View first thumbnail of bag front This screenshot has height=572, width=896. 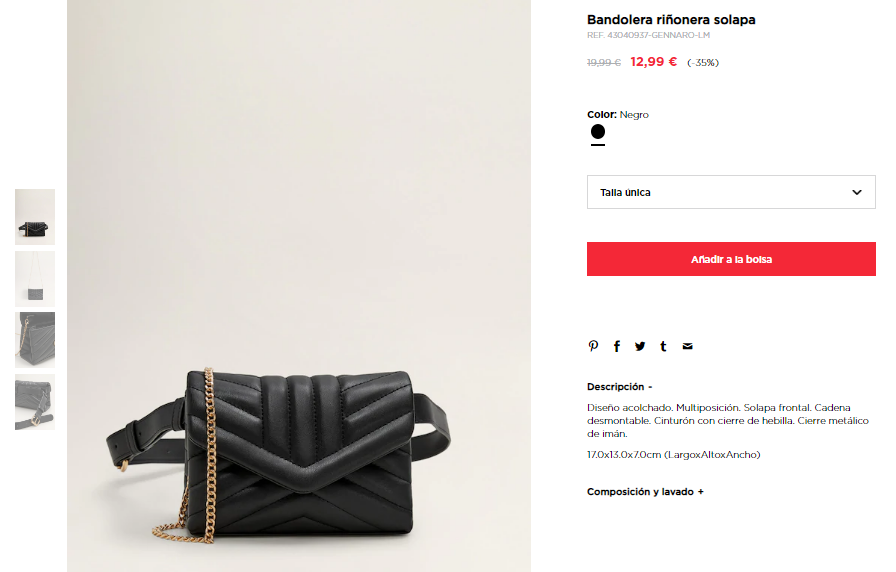(x=35, y=217)
